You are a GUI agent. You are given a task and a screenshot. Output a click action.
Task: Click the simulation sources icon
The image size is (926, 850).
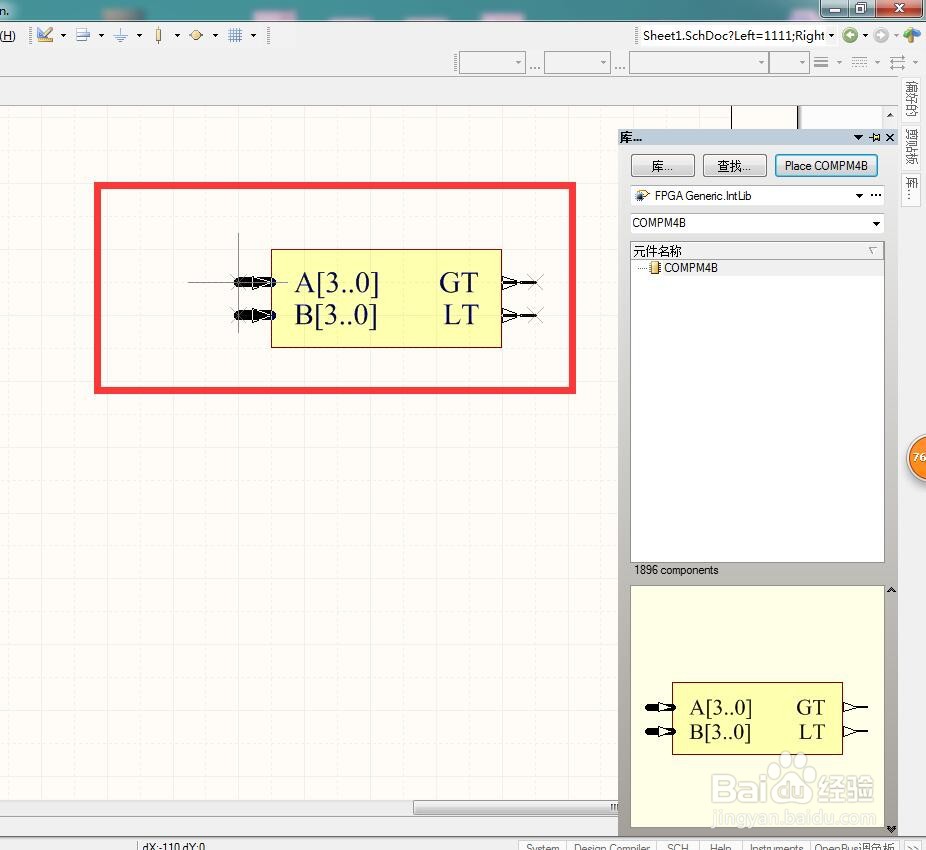tap(196, 35)
